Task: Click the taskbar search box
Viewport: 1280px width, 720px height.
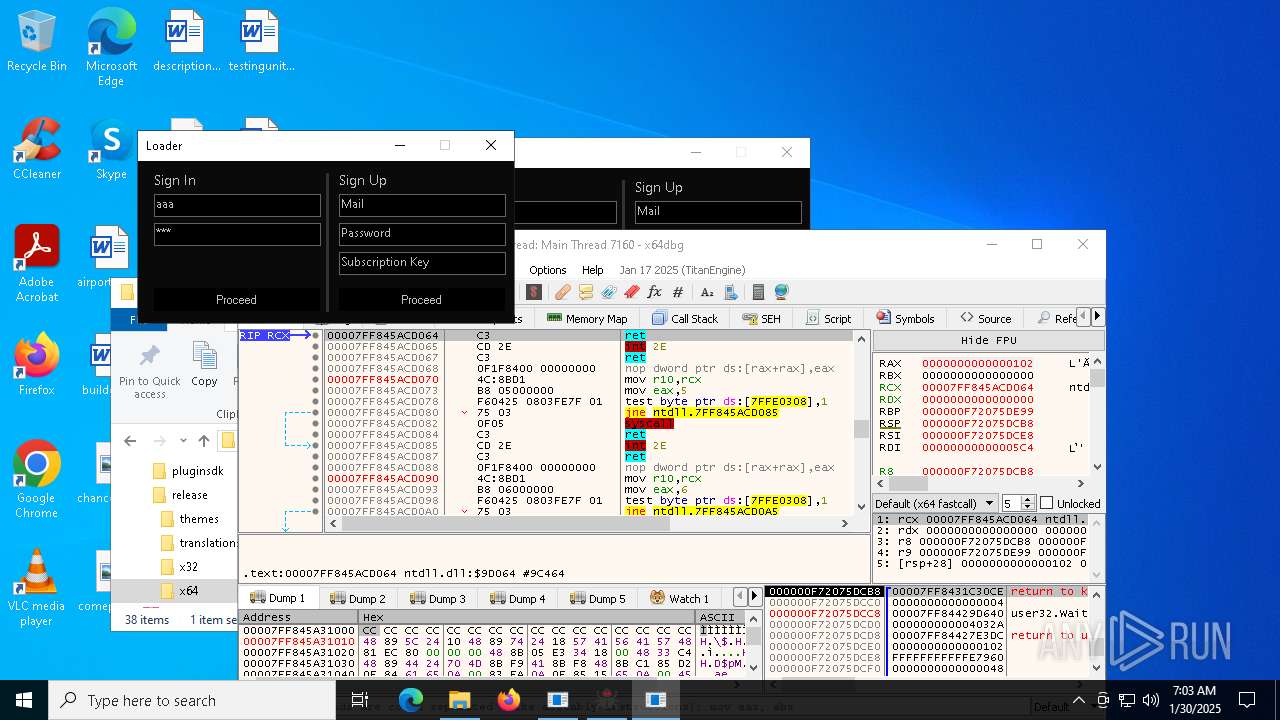Action: (192, 700)
